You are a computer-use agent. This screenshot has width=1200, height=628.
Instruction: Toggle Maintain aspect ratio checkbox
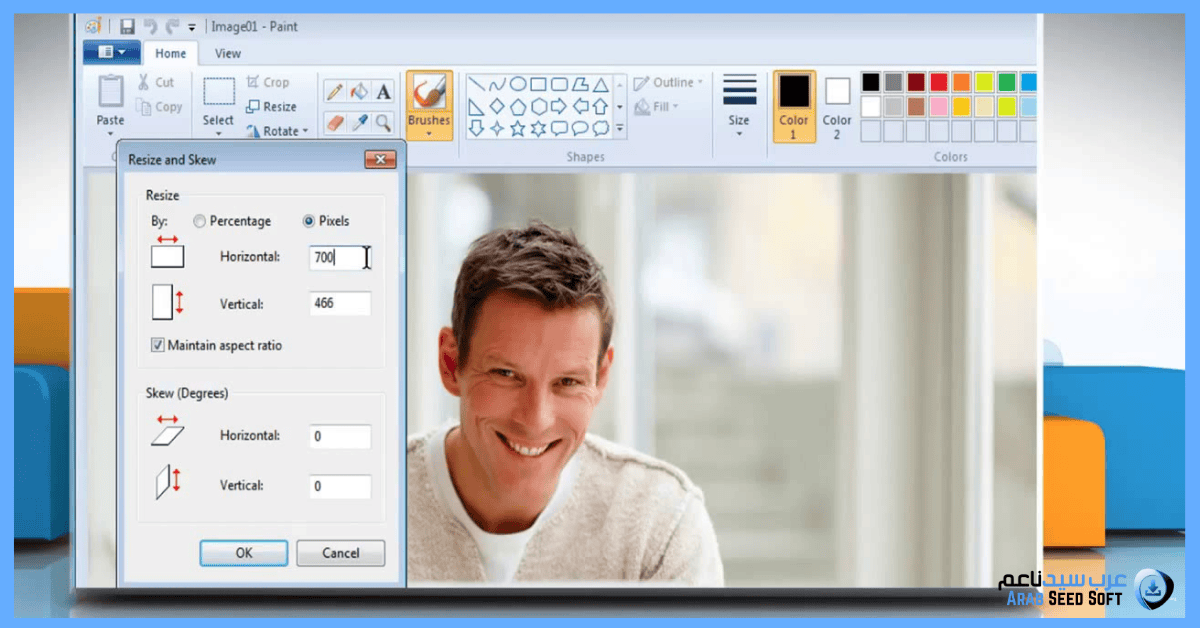click(157, 345)
